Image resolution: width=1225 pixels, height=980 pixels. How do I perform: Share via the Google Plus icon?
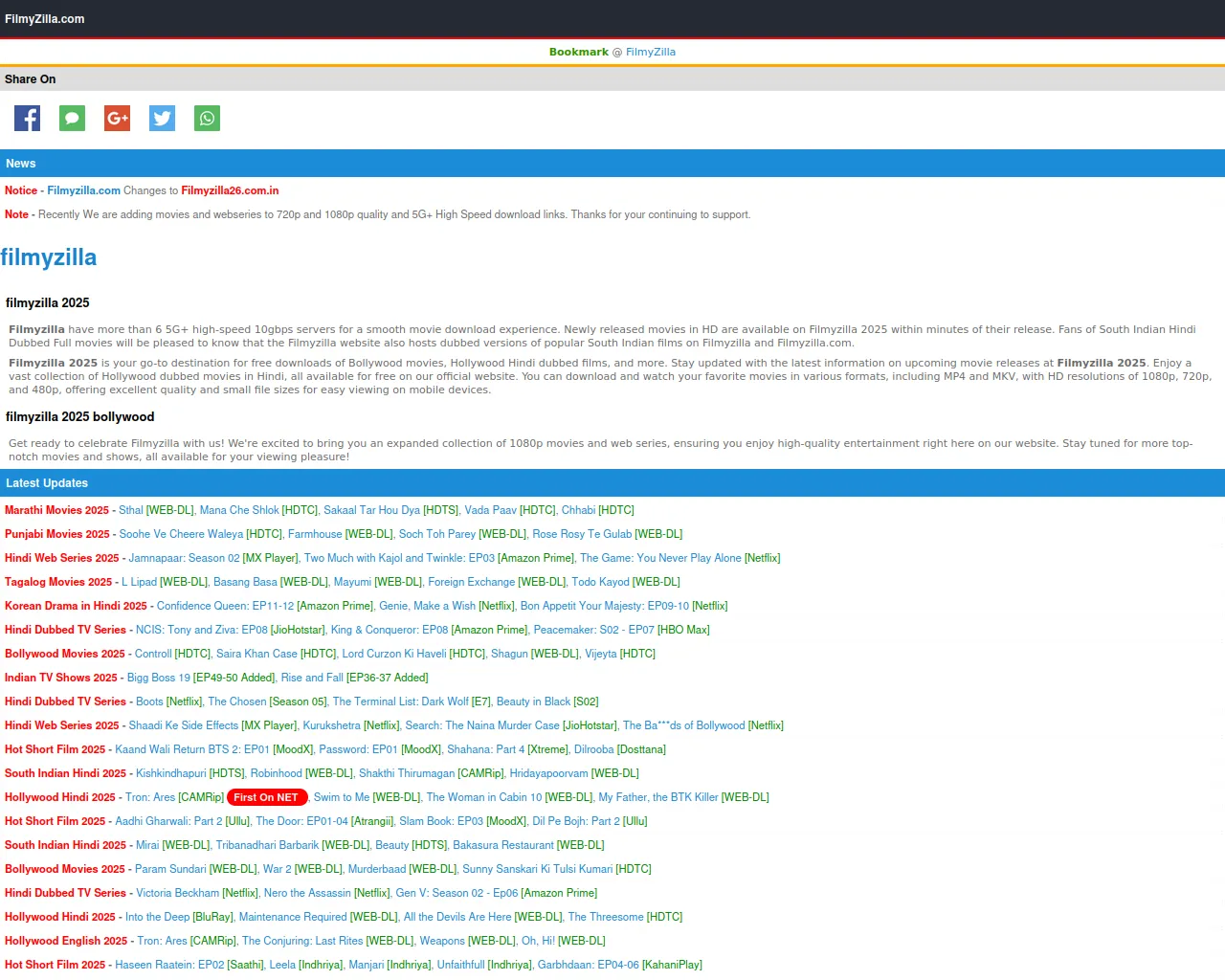coord(117,118)
